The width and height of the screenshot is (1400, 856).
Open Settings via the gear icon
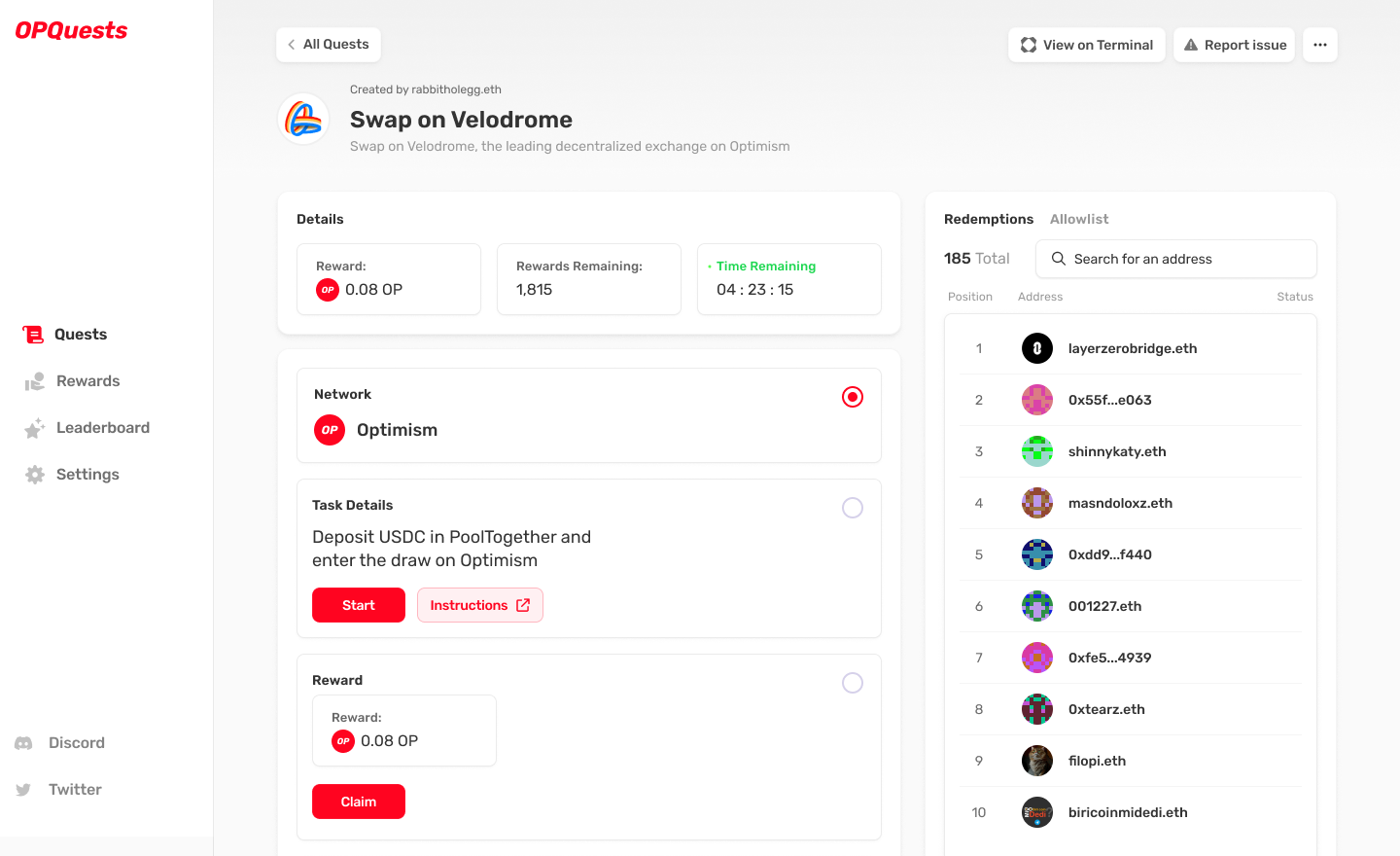click(x=34, y=474)
